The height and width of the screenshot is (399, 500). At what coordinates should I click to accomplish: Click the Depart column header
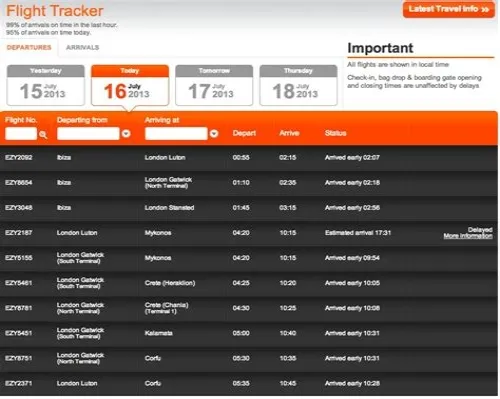click(x=244, y=133)
